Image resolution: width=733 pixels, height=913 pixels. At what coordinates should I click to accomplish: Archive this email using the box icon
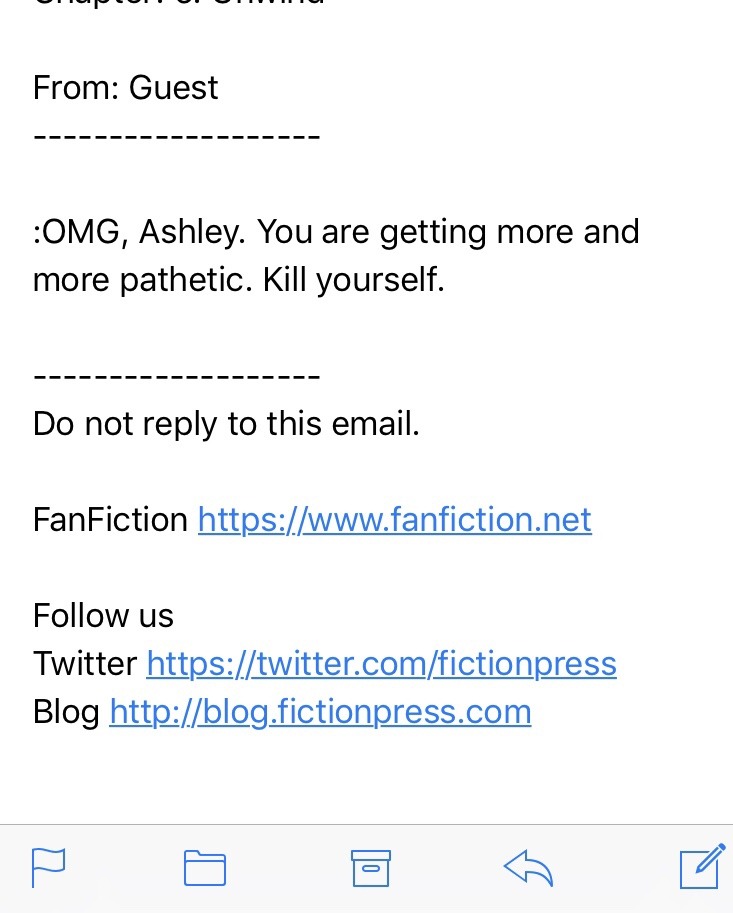tap(370, 867)
